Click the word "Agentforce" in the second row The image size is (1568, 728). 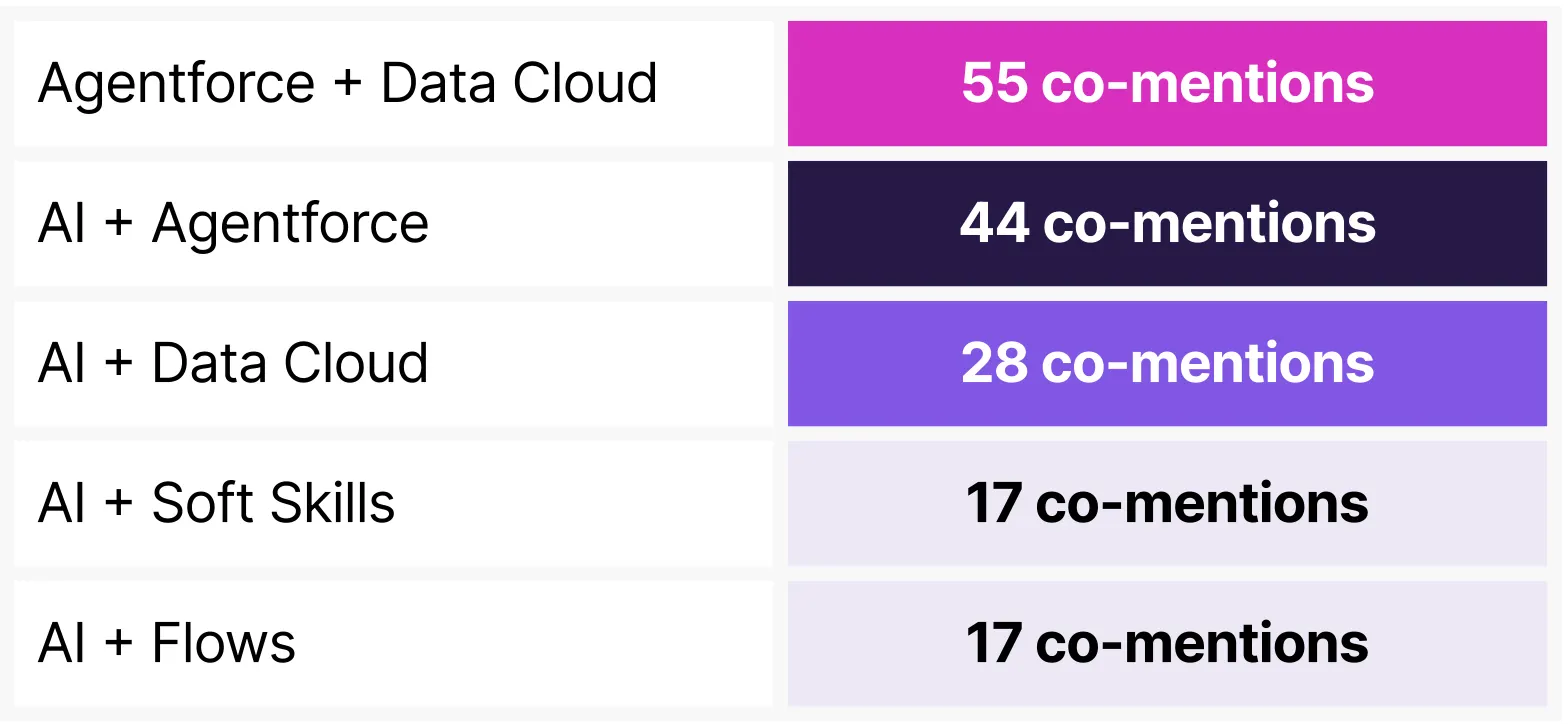290,223
